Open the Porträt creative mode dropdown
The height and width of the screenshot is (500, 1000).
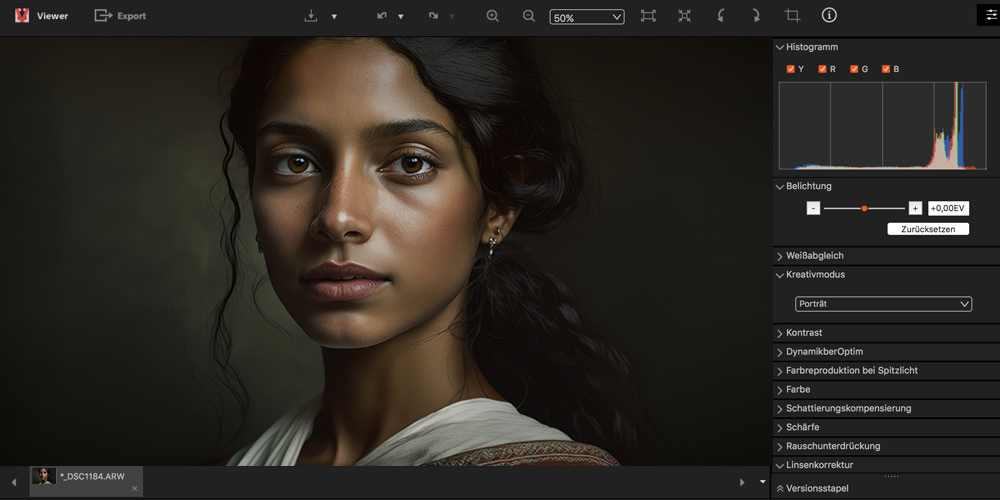point(883,304)
